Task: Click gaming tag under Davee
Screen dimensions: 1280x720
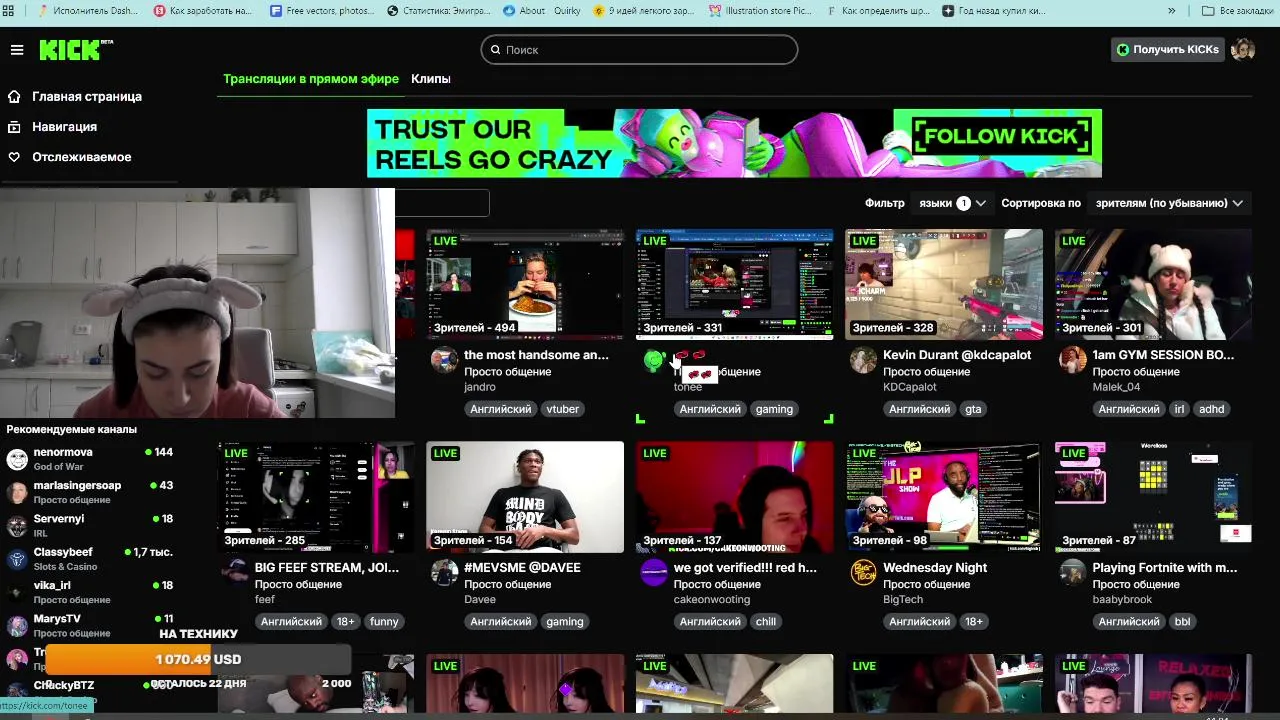Action: click(565, 621)
